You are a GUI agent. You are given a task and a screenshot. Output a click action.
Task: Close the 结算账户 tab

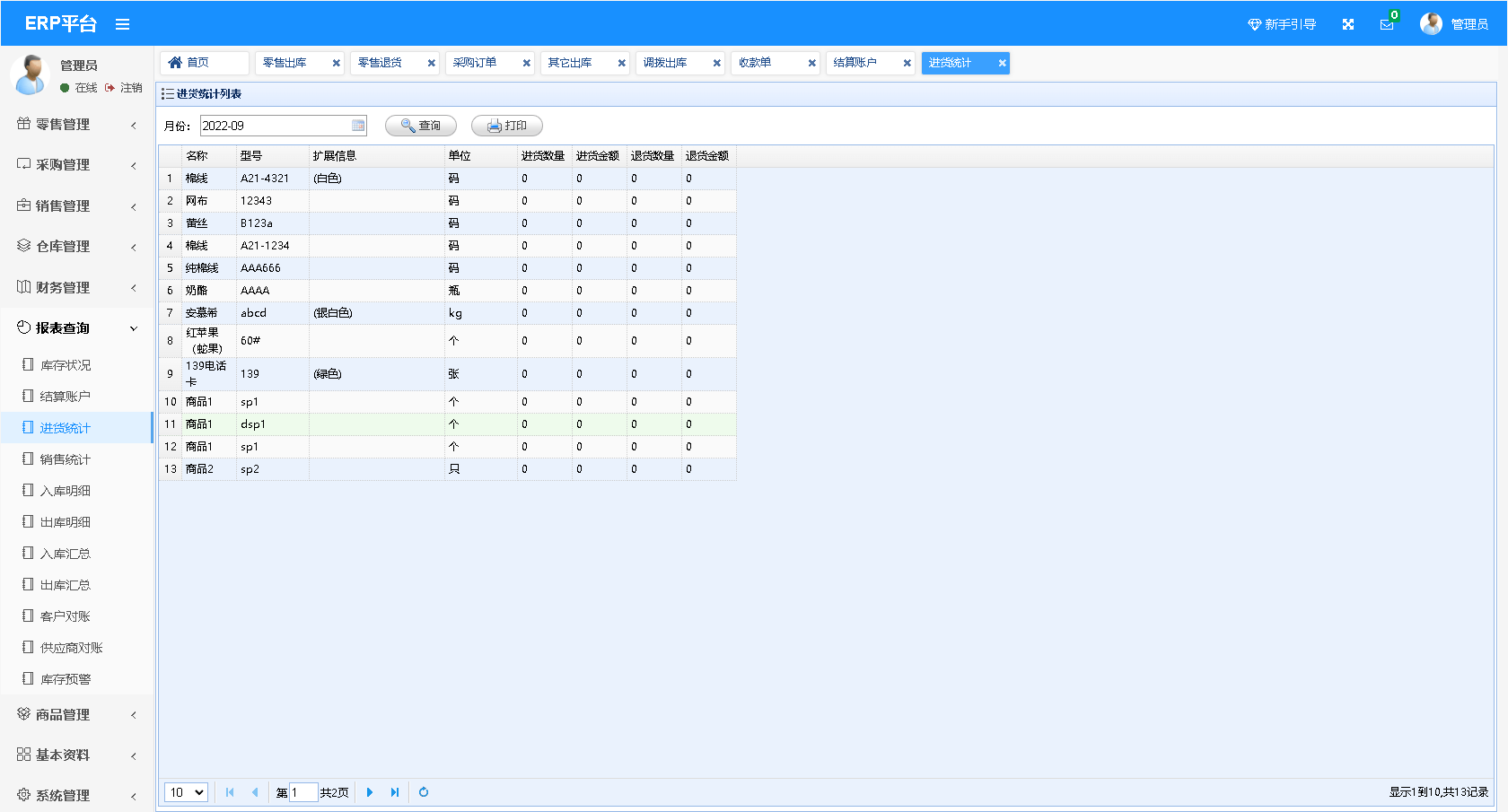point(907,63)
